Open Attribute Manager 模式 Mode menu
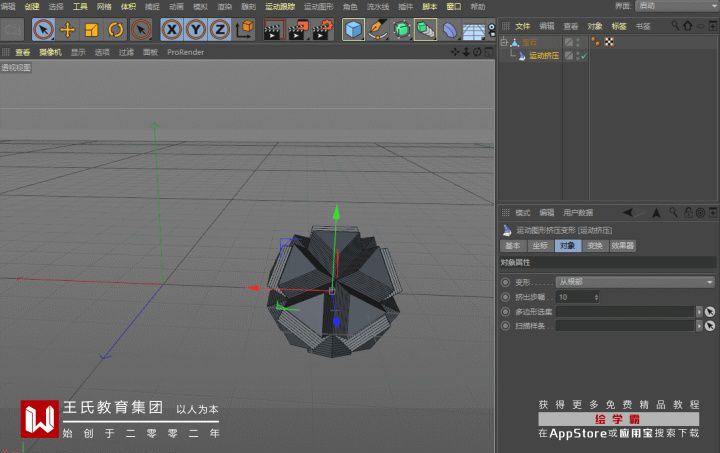 pos(523,213)
